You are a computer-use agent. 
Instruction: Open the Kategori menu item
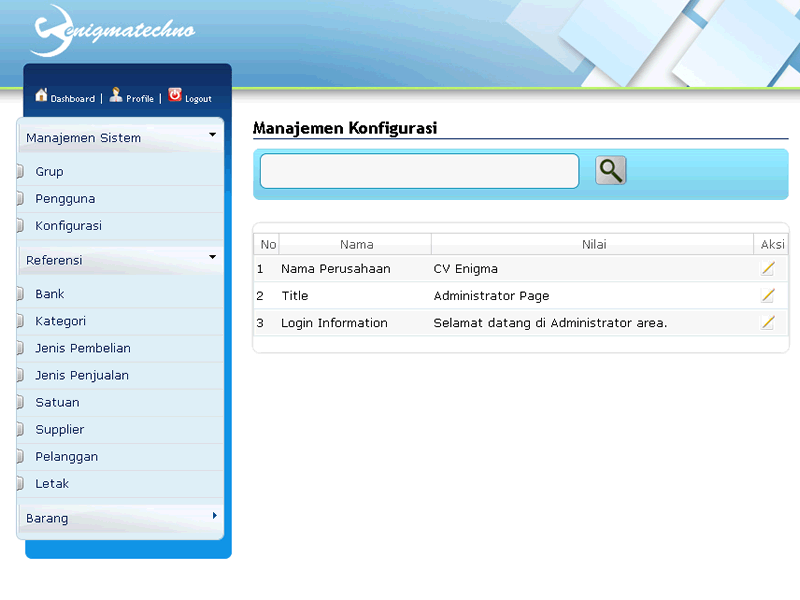pyautogui.click(x=121, y=321)
